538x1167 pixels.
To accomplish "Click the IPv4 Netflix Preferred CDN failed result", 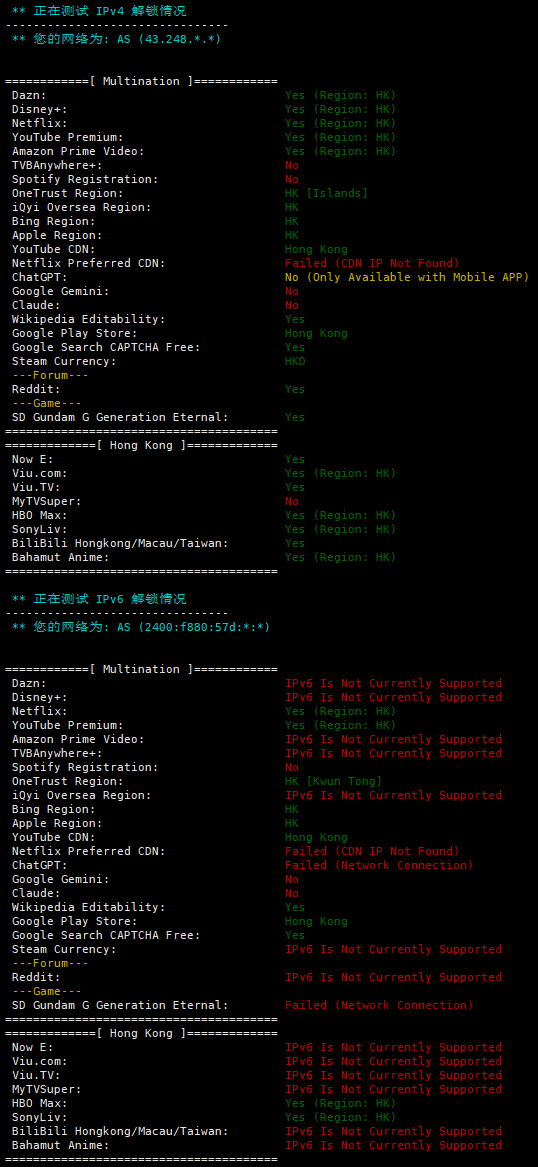I will [372, 263].
